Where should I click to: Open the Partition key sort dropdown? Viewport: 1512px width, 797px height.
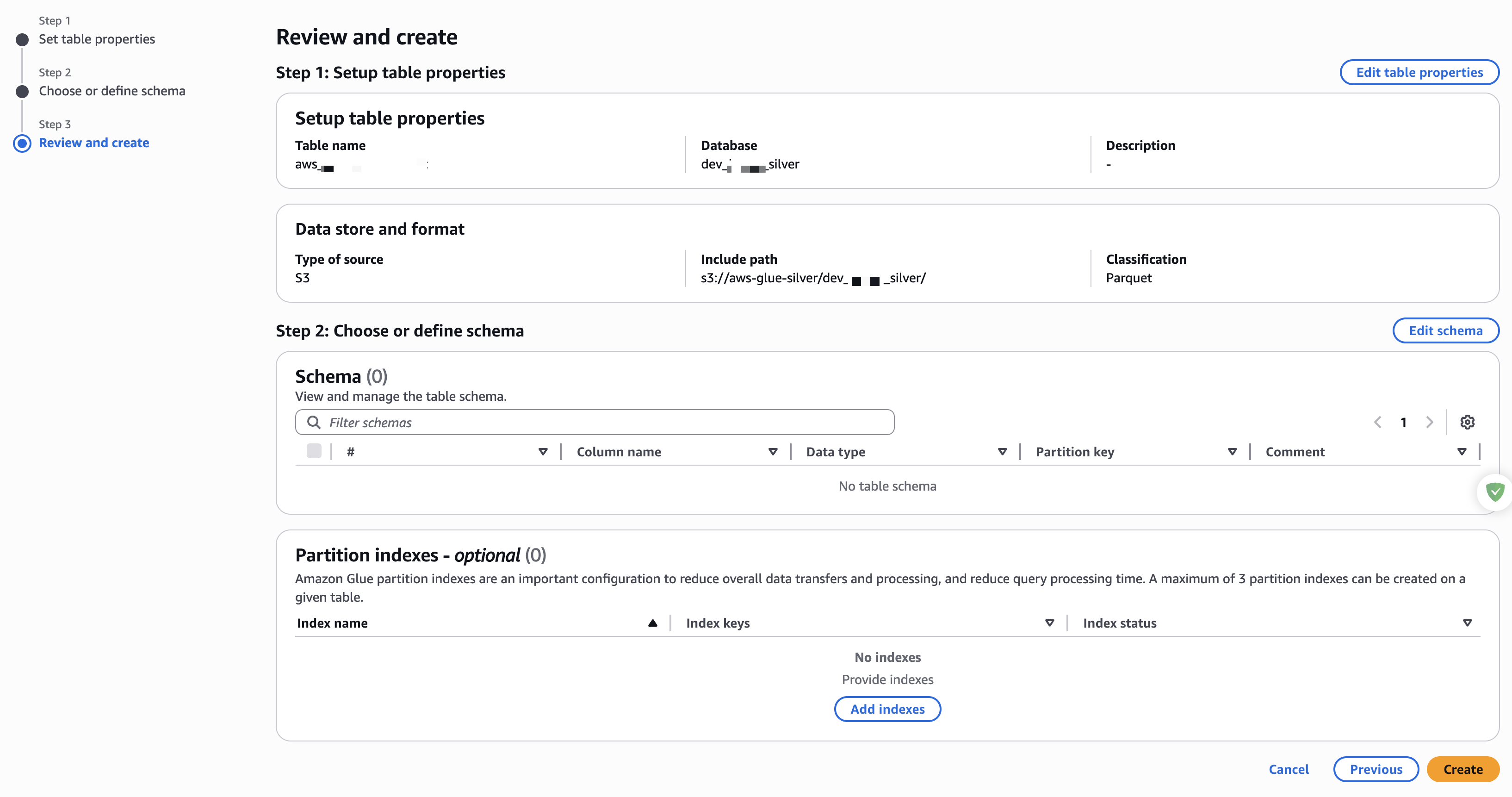click(x=1232, y=452)
